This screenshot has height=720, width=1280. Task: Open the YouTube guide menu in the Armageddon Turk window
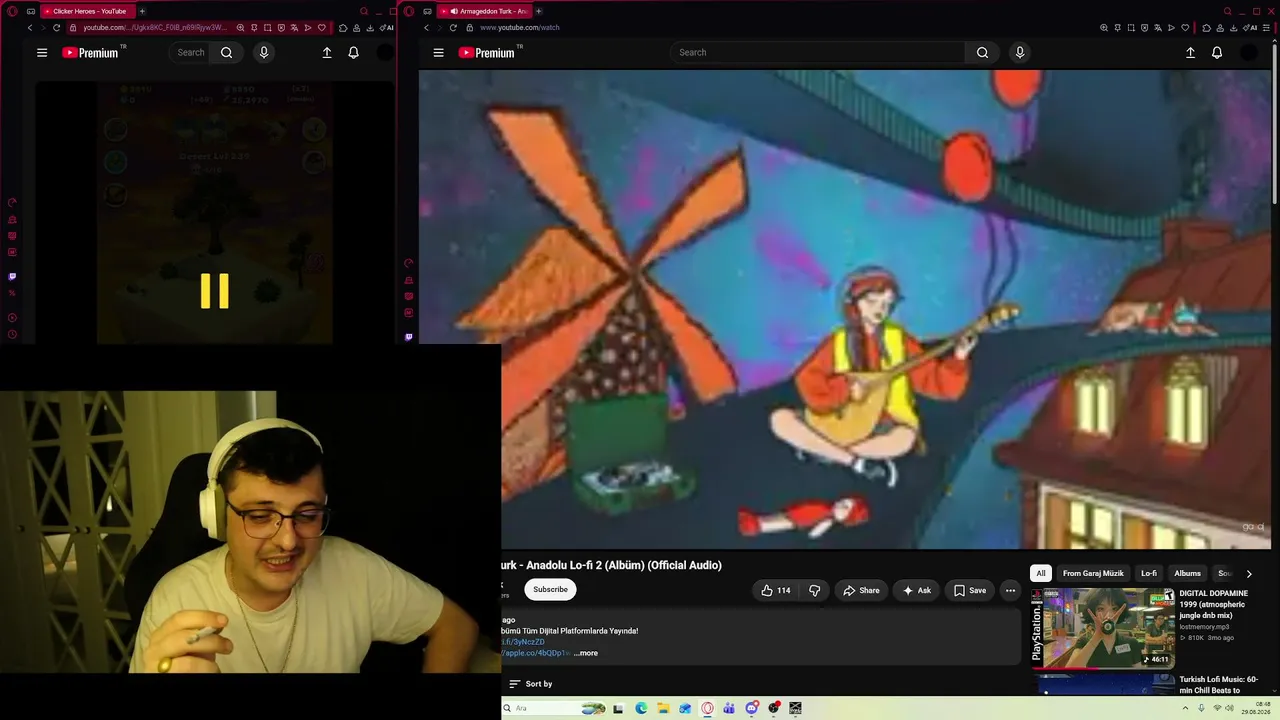click(438, 53)
